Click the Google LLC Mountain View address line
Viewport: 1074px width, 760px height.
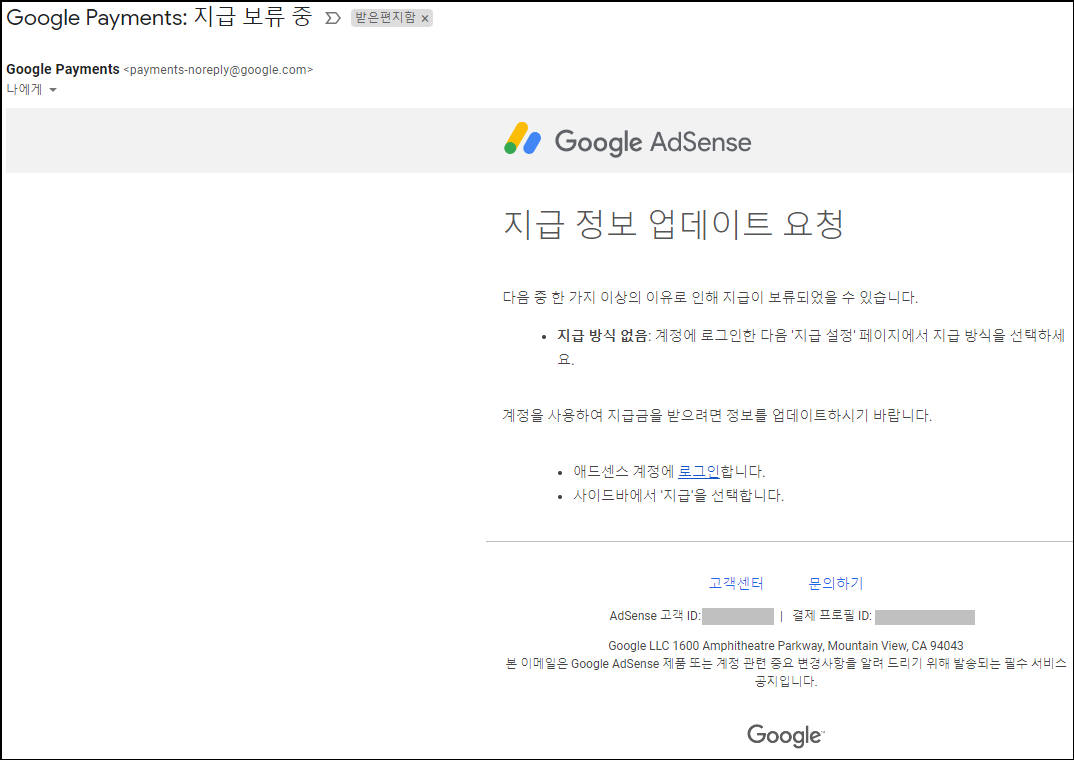[786, 646]
